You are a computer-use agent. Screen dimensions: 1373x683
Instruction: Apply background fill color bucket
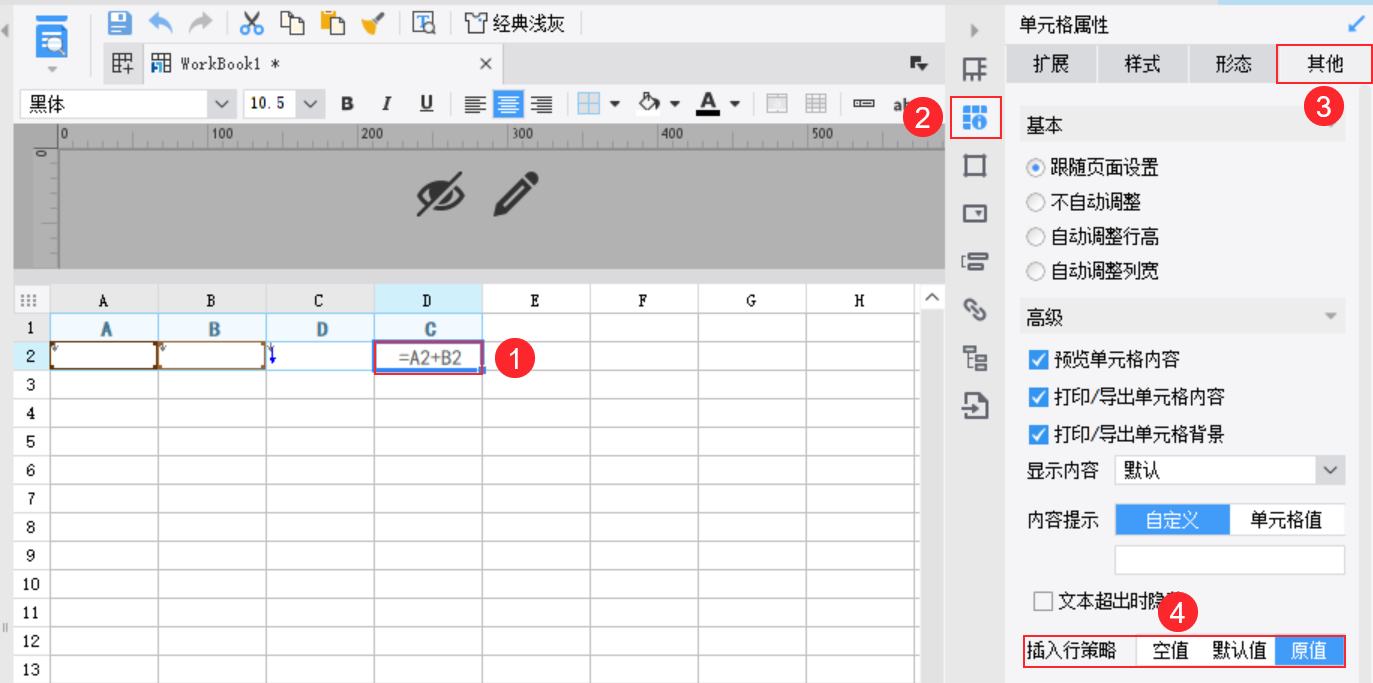pyautogui.click(x=650, y=104)
